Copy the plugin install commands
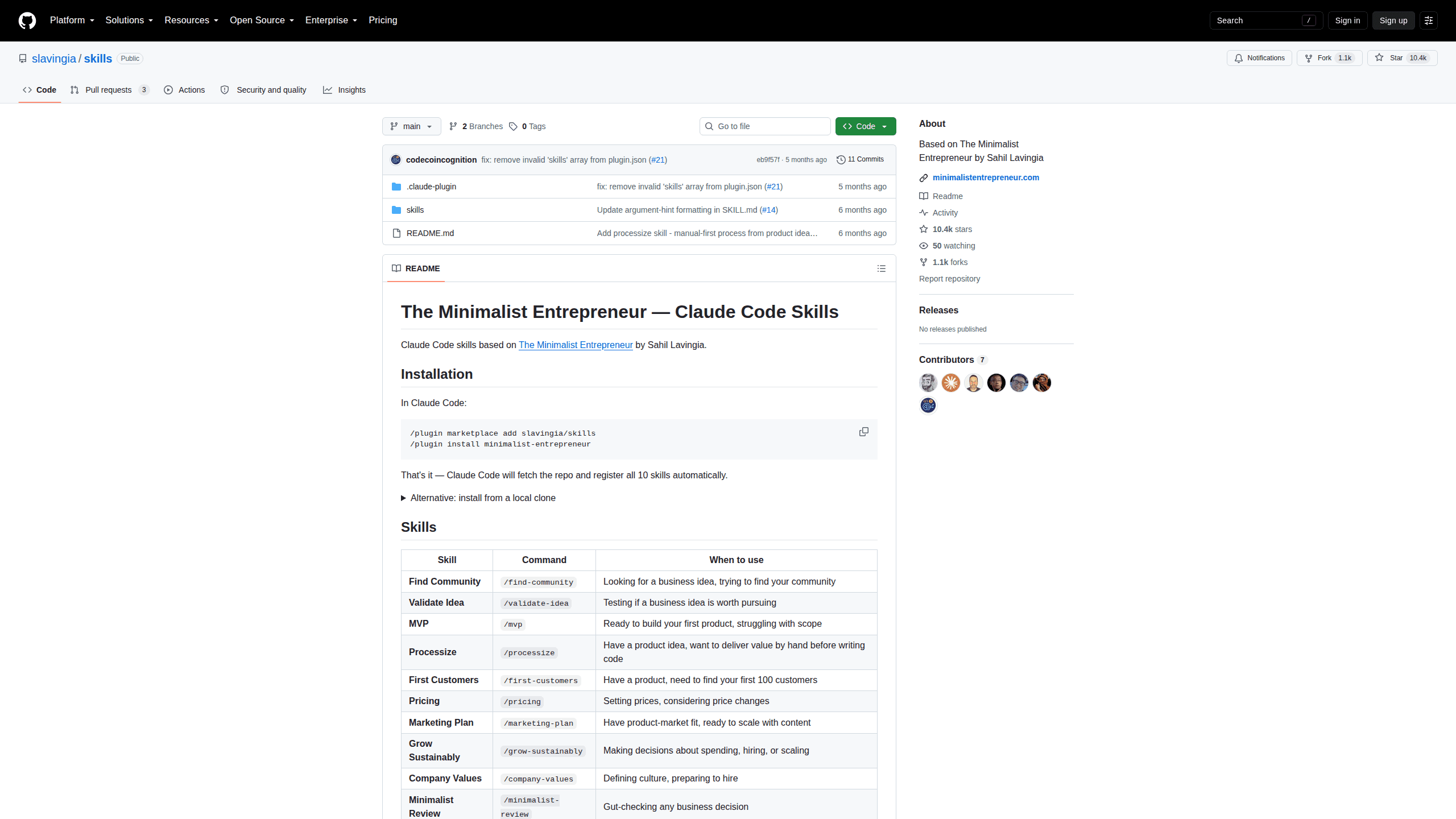This screenshot has height=819, width=1456. [863, 432]
